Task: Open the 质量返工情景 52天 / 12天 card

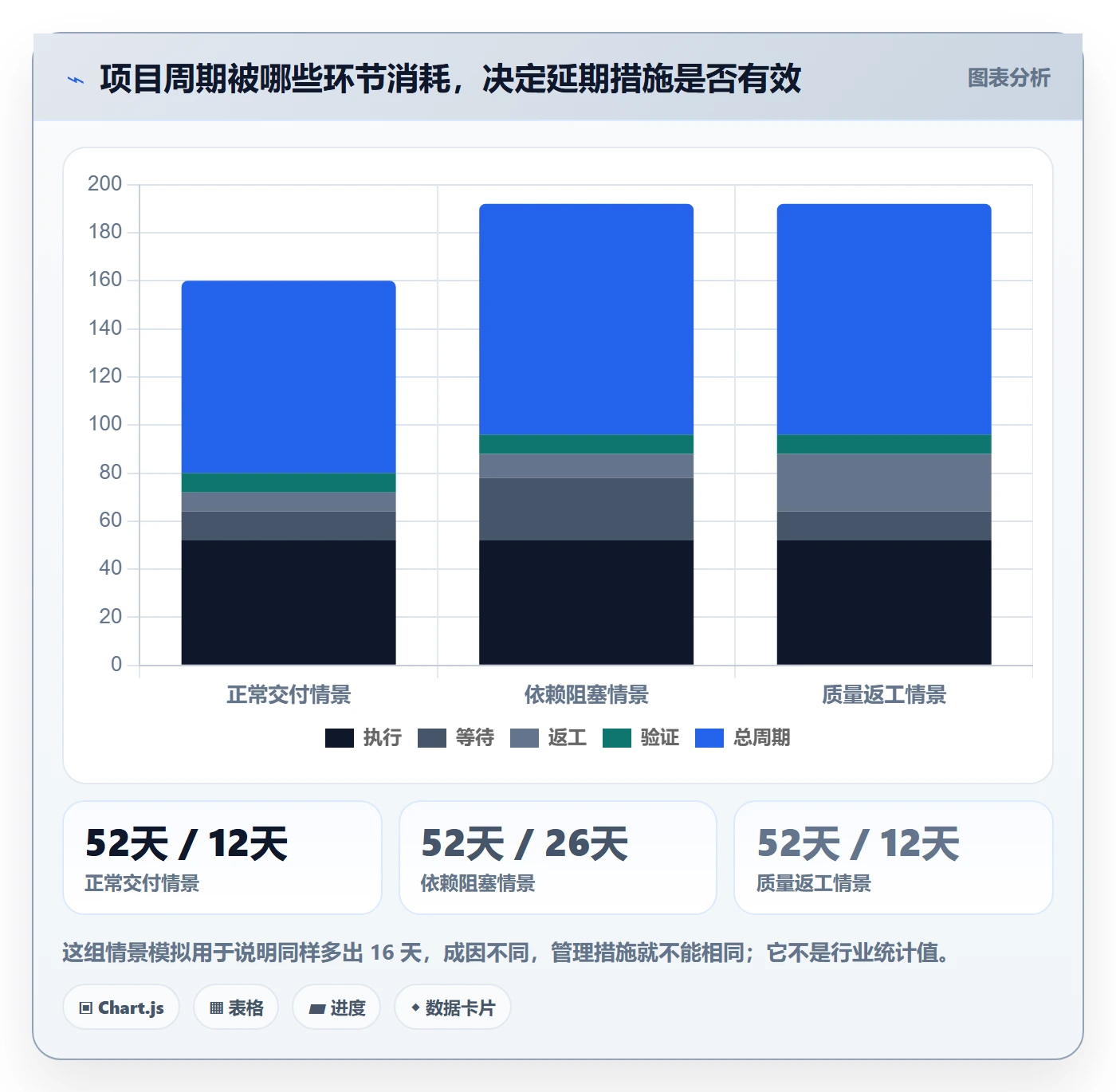Action: (x=894, y=858)
